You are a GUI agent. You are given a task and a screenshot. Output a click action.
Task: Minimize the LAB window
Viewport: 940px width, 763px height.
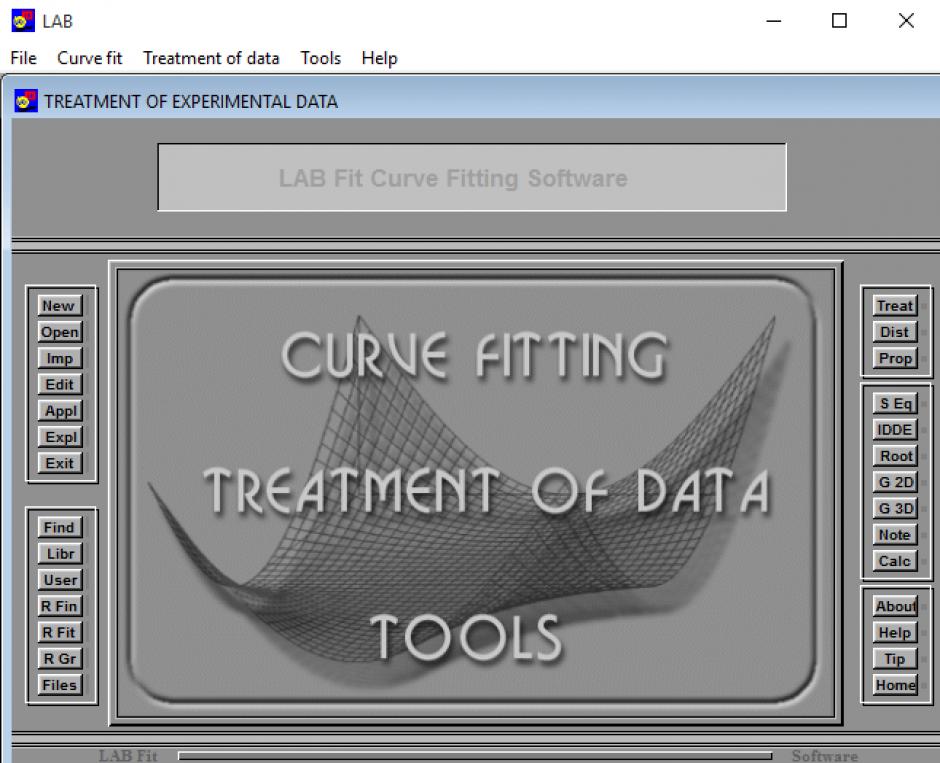(x=774, y=21)
